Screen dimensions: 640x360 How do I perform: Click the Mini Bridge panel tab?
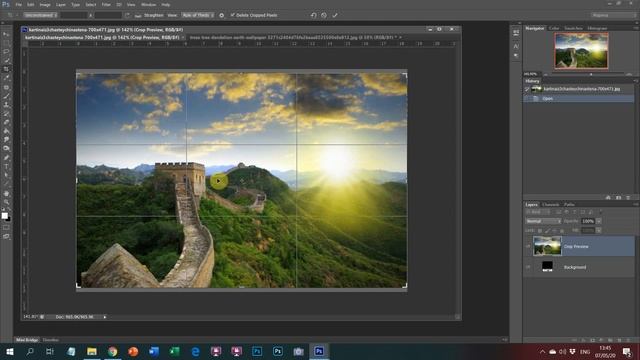click(x=27, y=340)
